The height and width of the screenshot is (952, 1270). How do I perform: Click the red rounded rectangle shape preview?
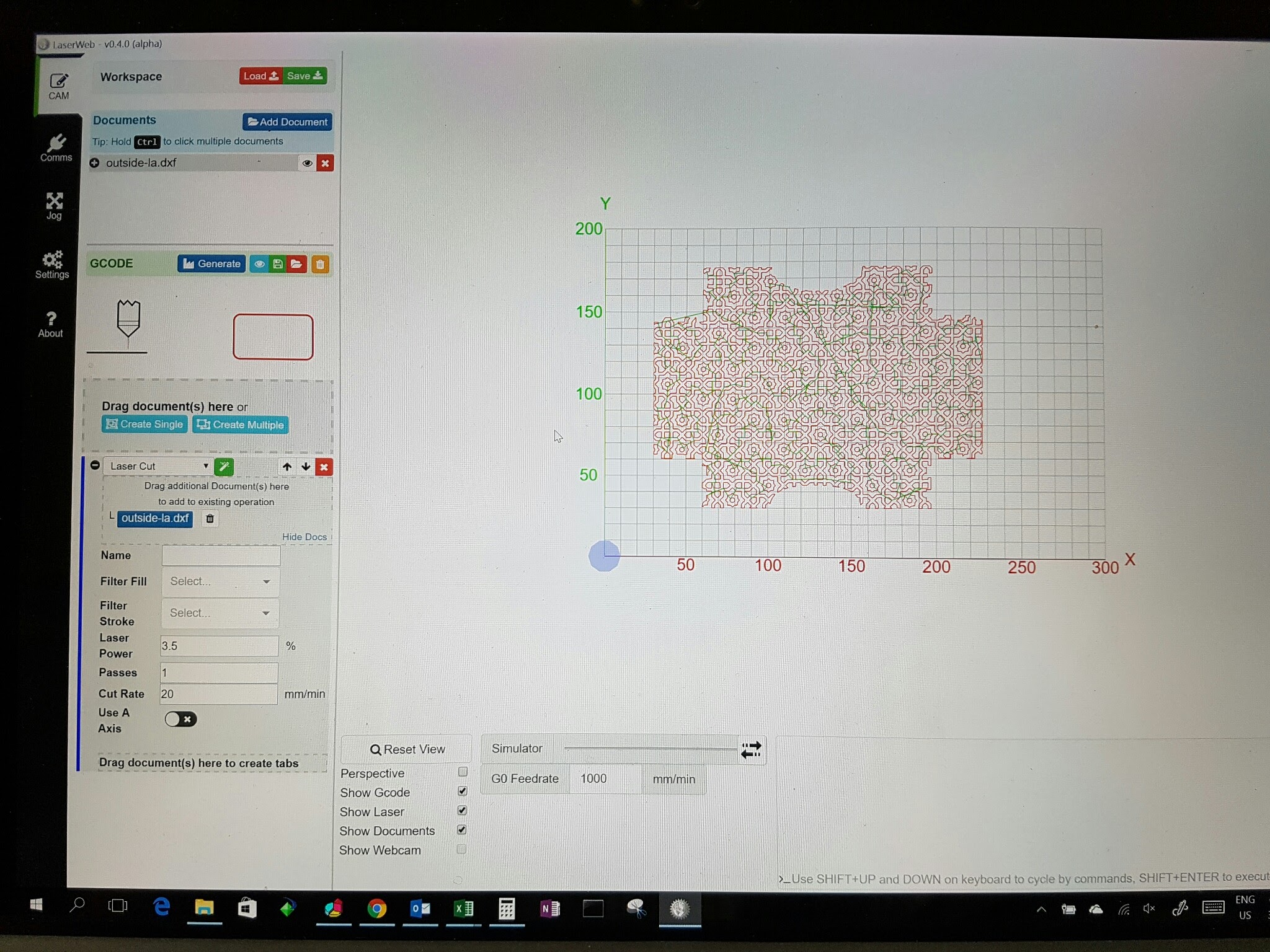273,337
